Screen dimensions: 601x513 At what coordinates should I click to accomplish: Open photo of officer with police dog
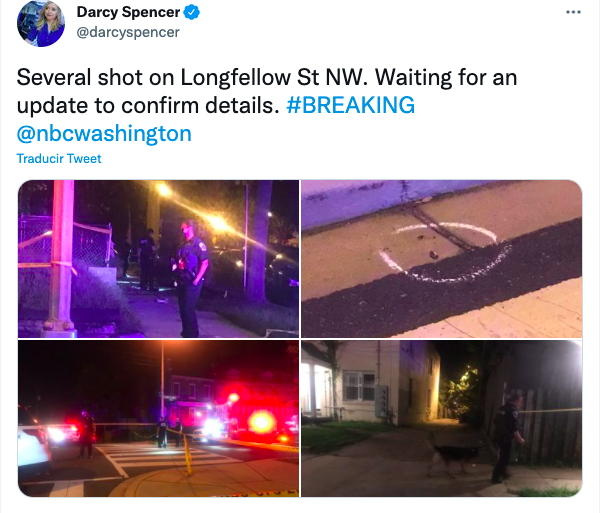coord(442,418)
